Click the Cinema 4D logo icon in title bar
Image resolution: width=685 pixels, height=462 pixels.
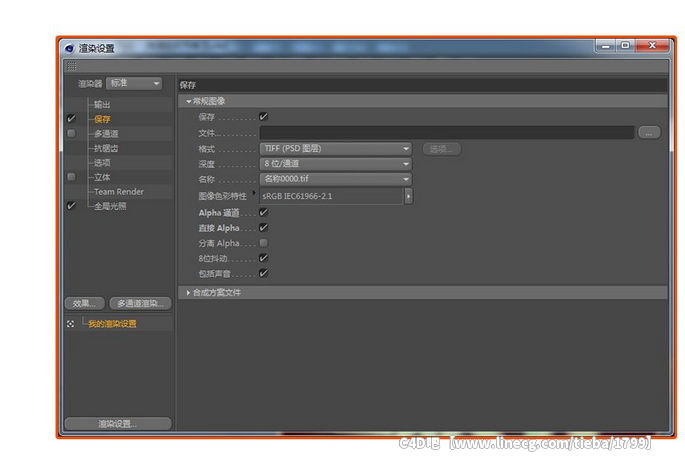click(x=69, y=48)
